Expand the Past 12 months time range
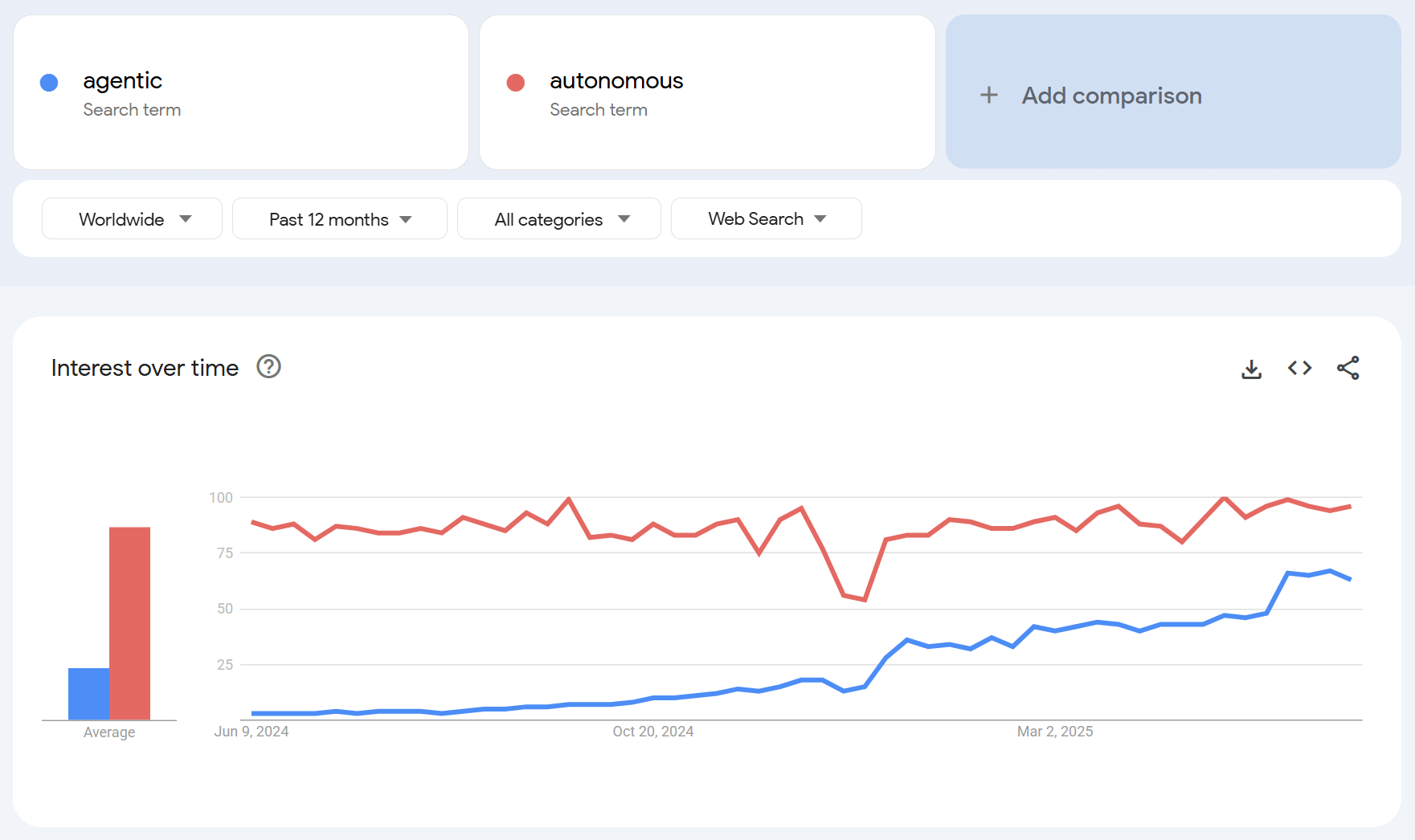Image resolution: width=1415 pixels, height=840 pixels. (x=340, y=218)
